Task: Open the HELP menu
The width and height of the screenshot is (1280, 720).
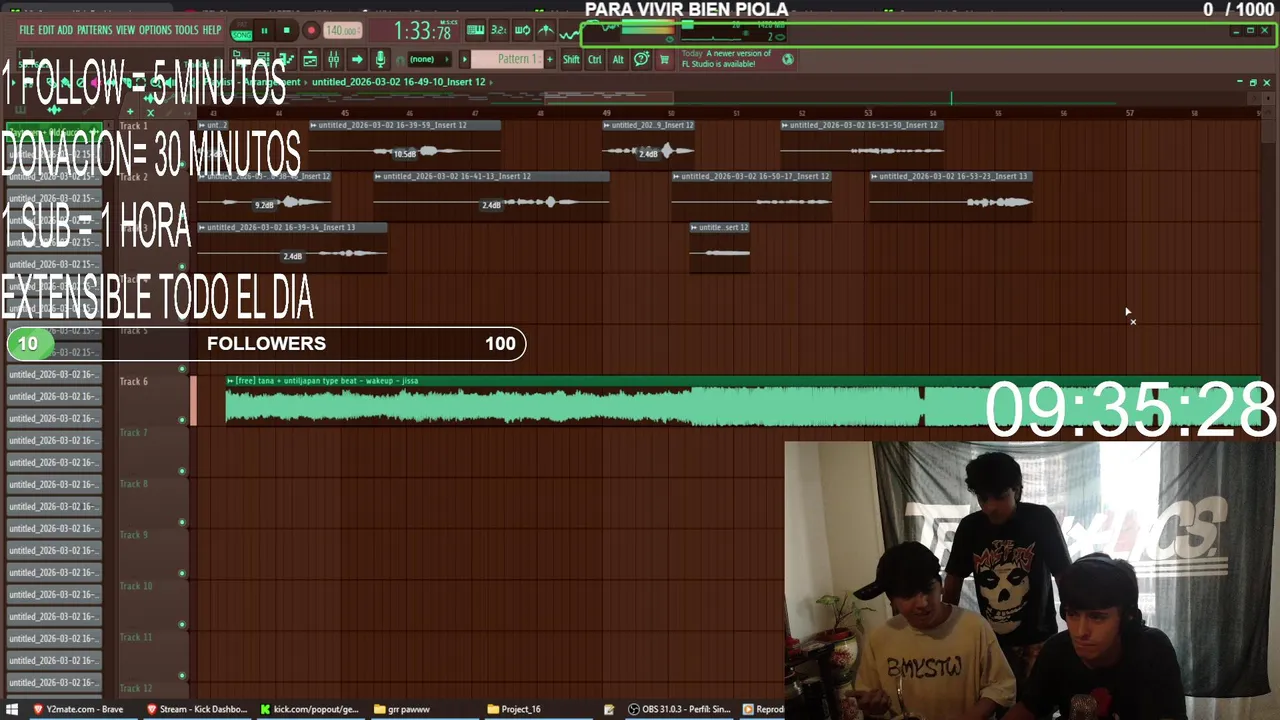Action: click(x=212, y=30)
